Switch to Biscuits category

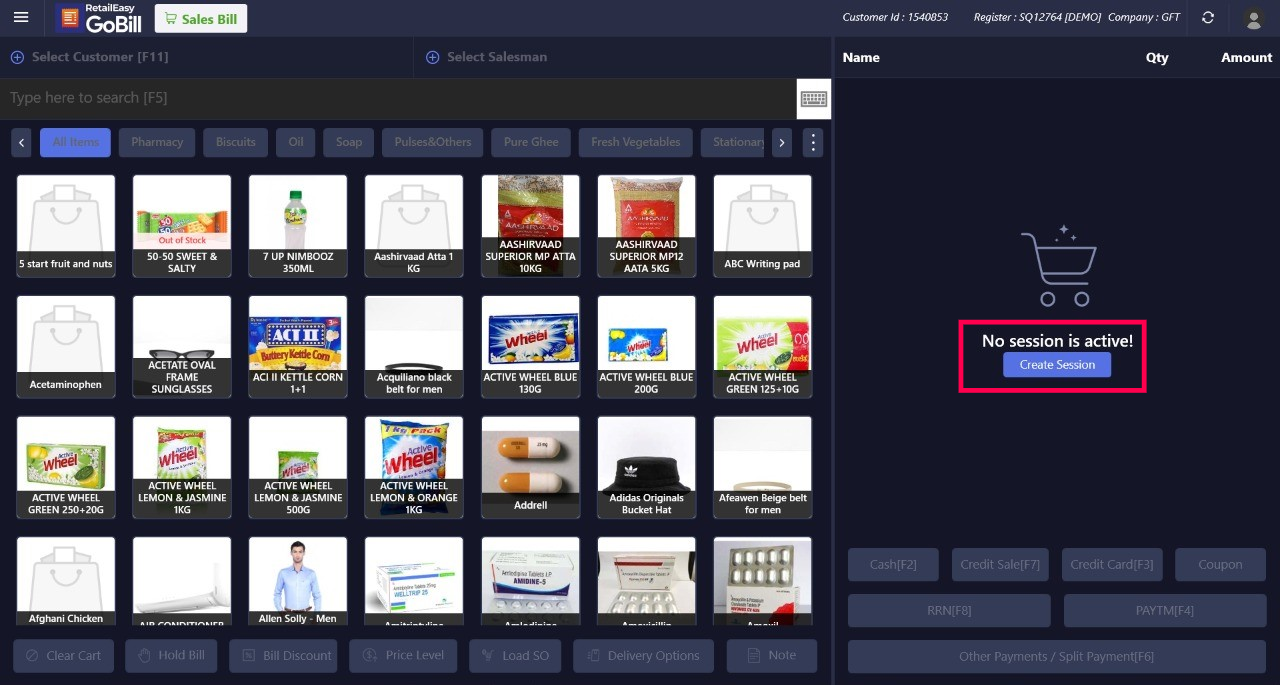[x=236, y=142]
